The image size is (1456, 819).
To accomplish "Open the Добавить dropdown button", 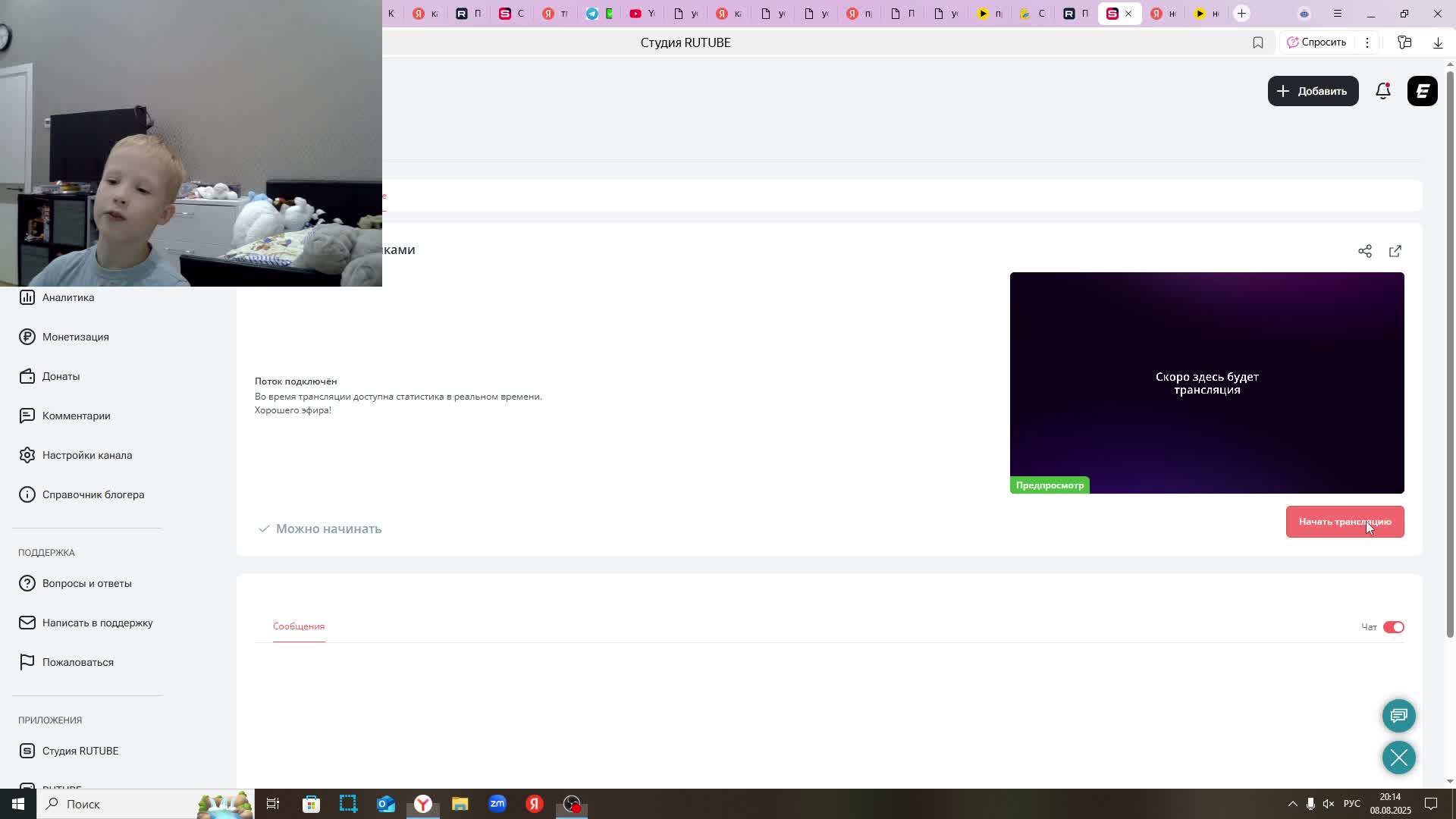I will (1313, 91).
